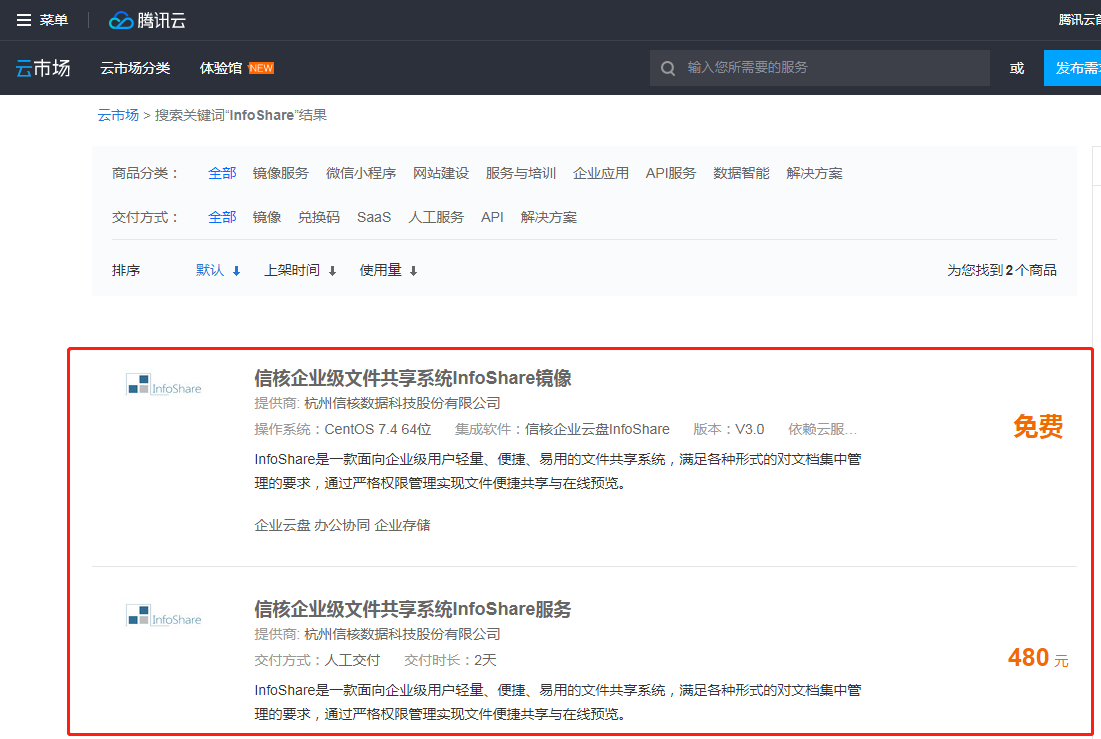Open 体验馆 menu item
The height and width of the screenshot is (739, 1101).
point(220,68)
